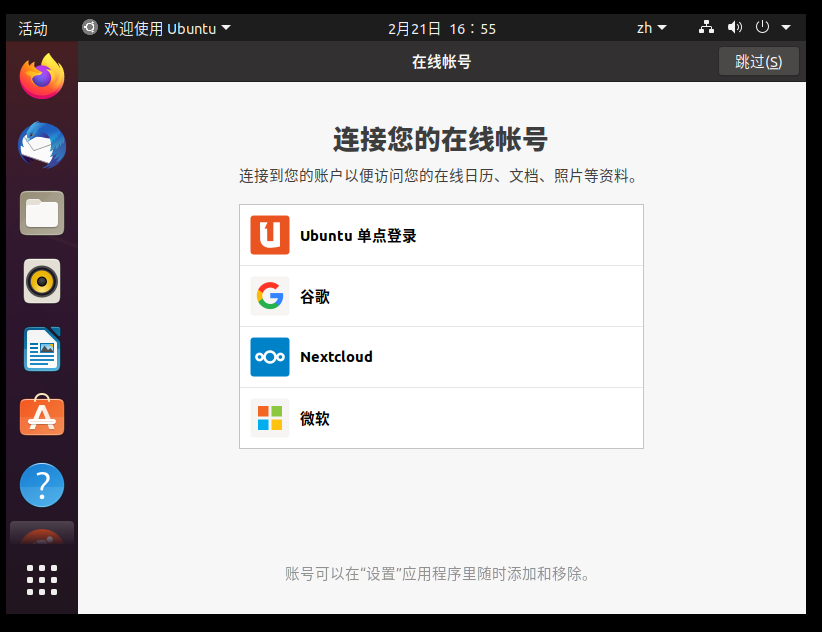Open the Help question mark icon
Screen dimensions: 822x632
pyautogui.click(x=42, y=485)
